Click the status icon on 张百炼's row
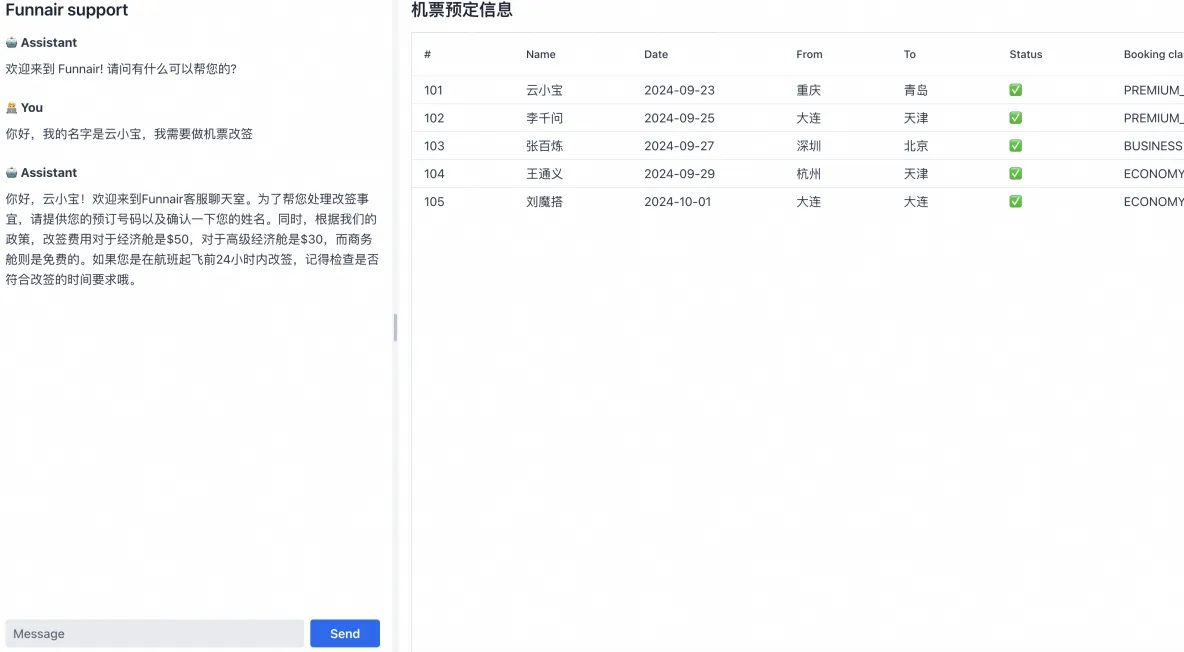This screenshot has width=1184, height=652. click(1015, 145)
